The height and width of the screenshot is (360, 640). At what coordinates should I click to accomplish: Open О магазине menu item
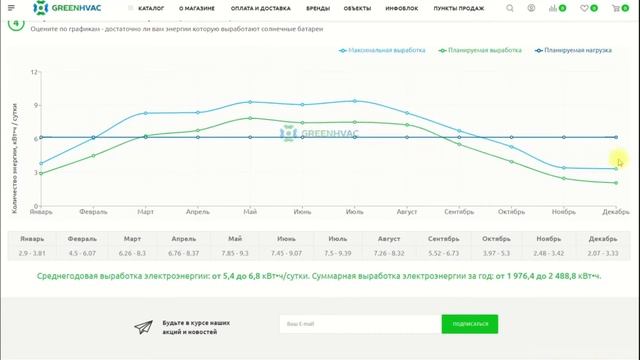point(197,8)
